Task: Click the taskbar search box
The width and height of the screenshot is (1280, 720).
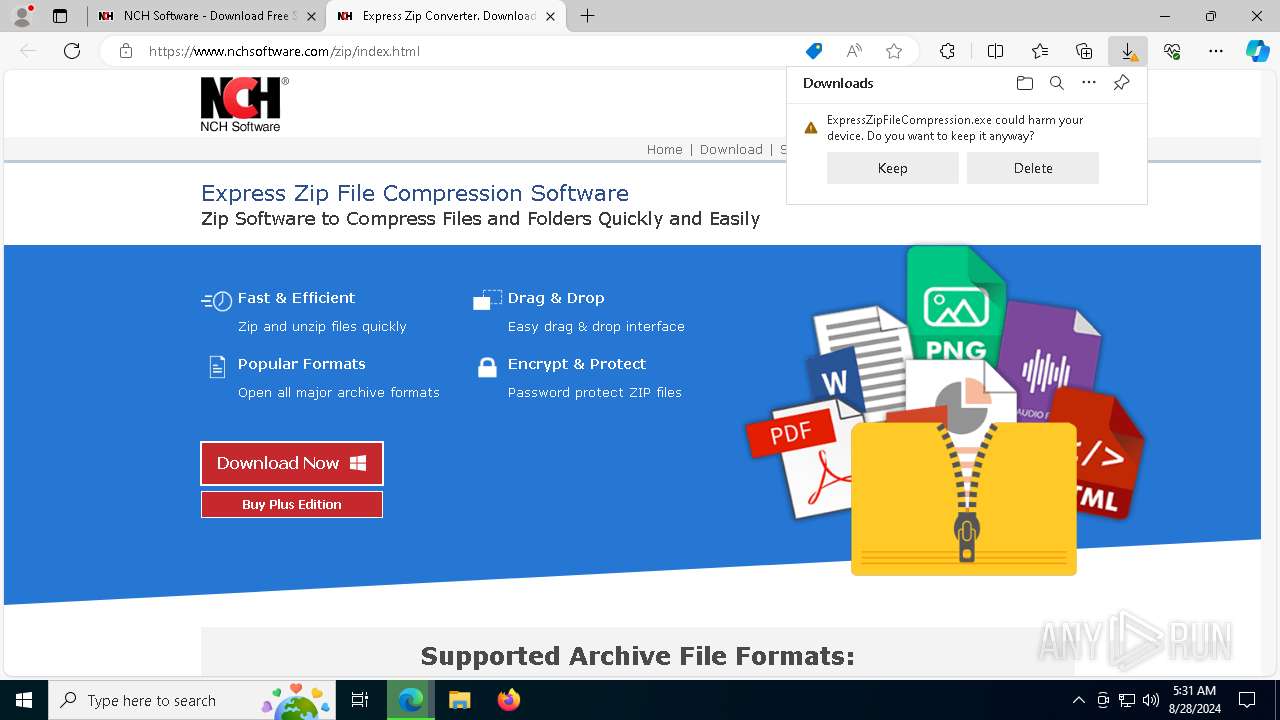Action: coord(193,700)
